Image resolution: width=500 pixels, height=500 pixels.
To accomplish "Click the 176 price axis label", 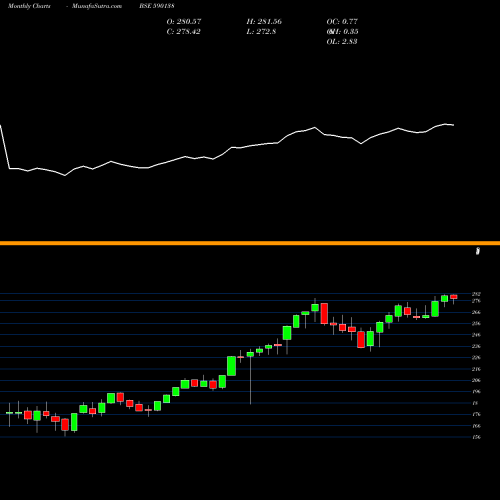I will (x=476, y=414).
